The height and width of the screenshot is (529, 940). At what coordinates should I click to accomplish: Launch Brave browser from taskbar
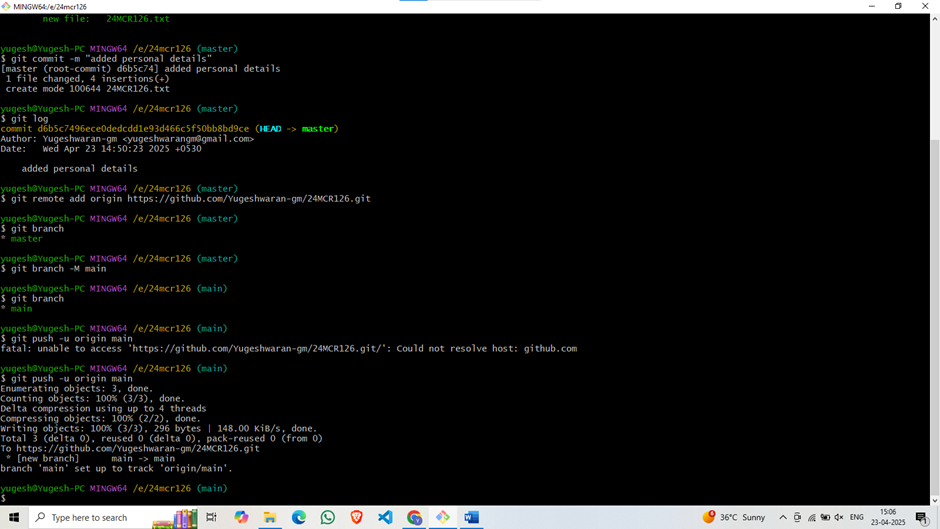pos(356,517)
